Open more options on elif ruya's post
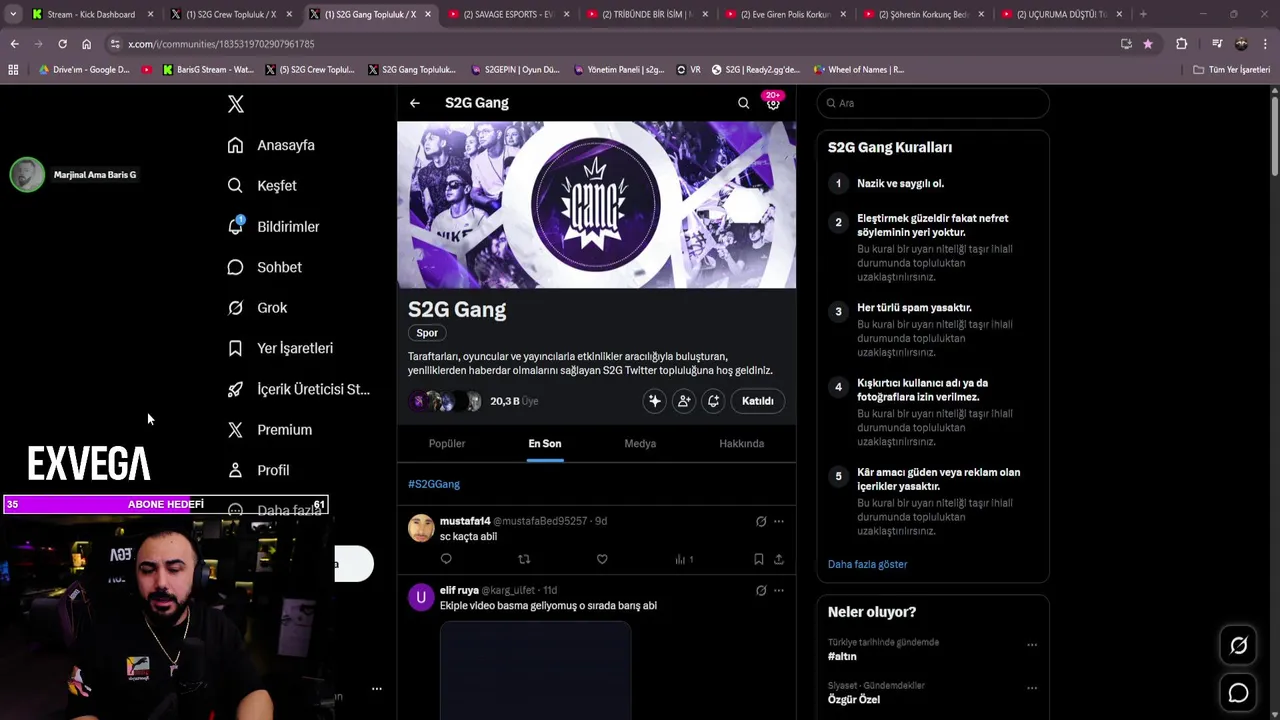 (x=779, y=590)
